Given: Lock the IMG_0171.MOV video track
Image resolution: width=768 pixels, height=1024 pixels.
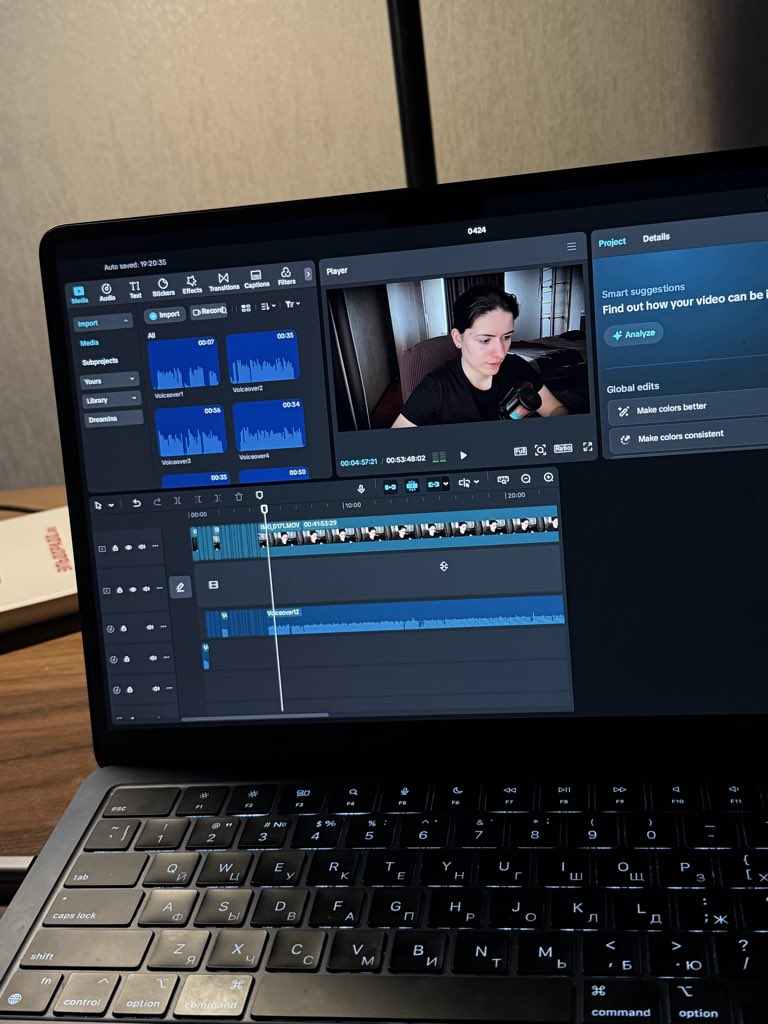Looking at the screenshot, I should point(115,548).
